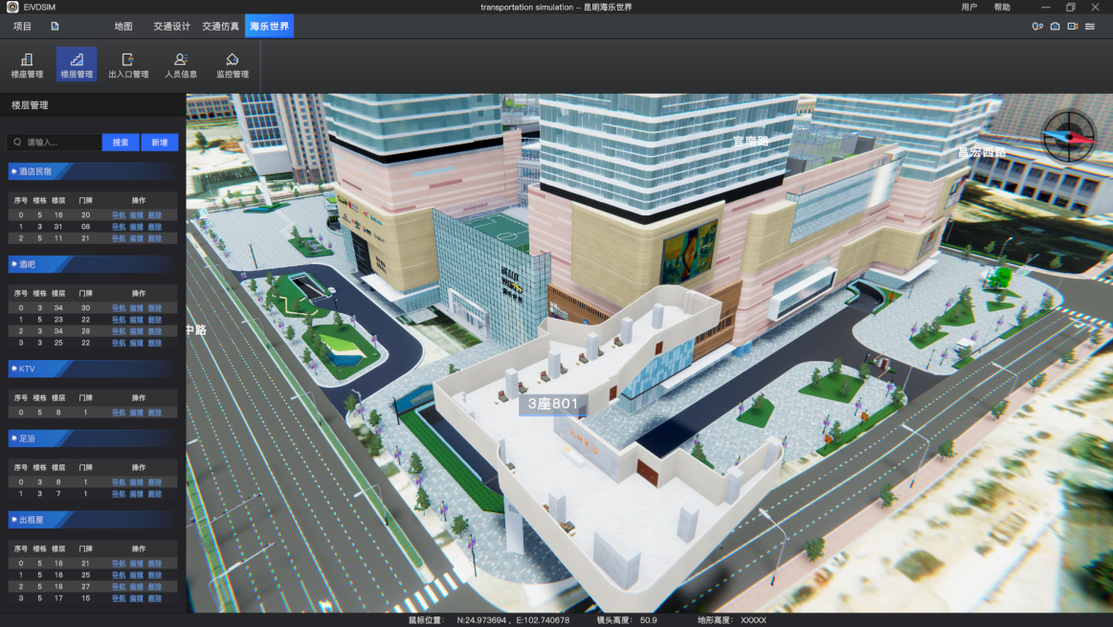Image resolution: width=1113 pixels, height=627 pixels.
Task: Open the 项目 menu
Action: (22, 26)
